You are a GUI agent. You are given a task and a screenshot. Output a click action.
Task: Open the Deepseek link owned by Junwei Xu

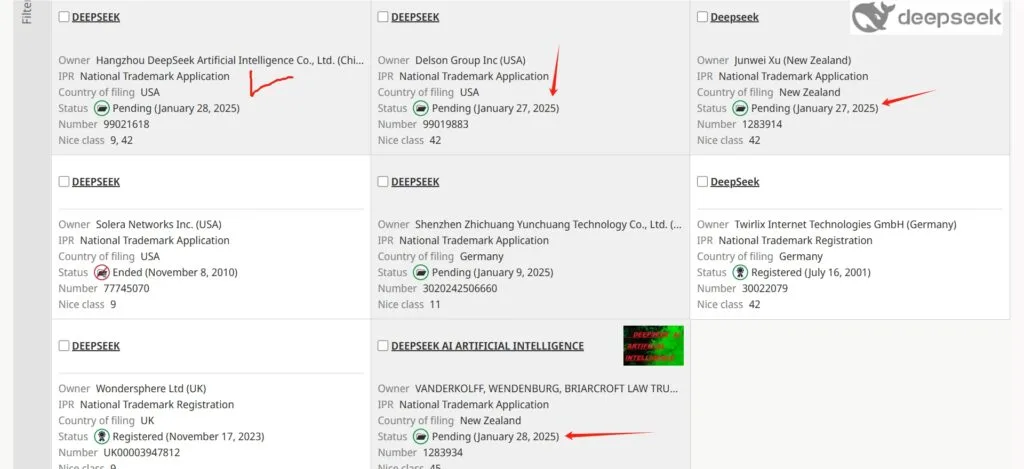coord(735,18)
